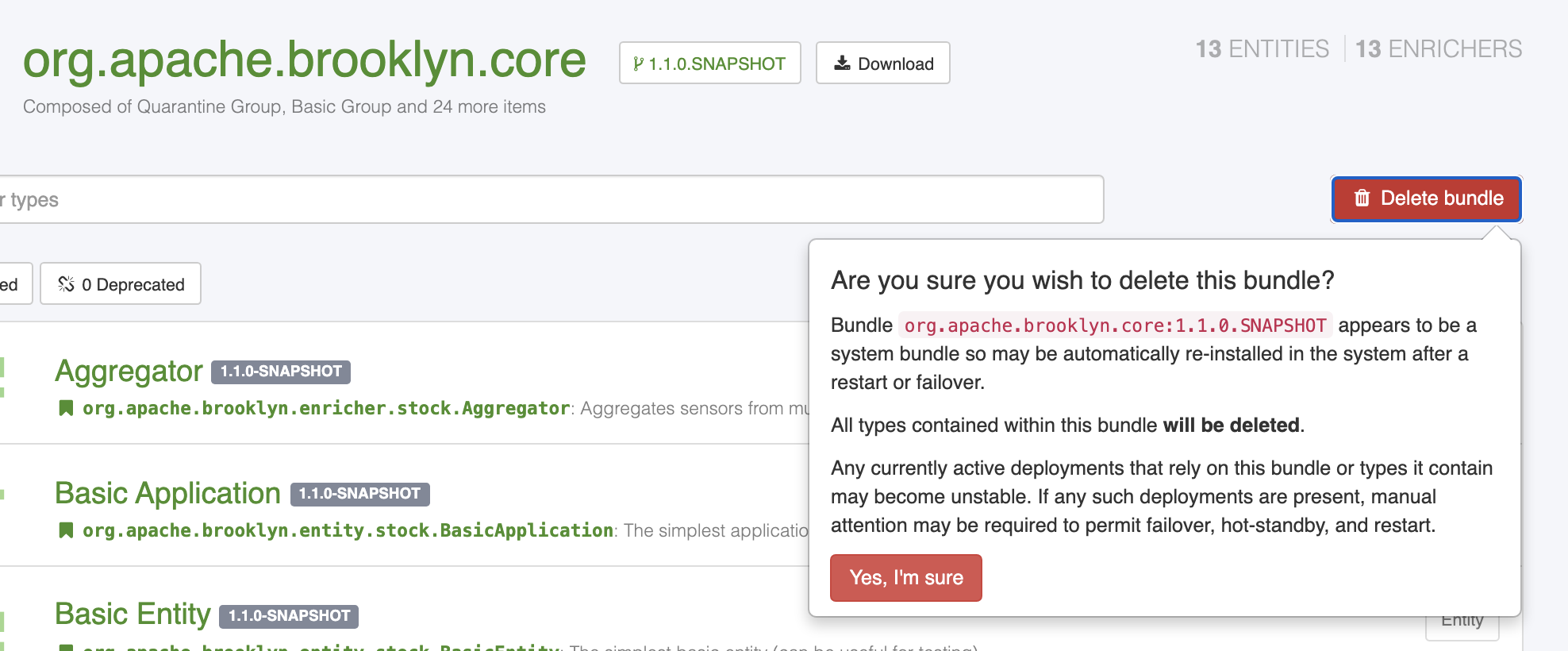
Task: Open the Basic Application type
Action: coord(167,493)
